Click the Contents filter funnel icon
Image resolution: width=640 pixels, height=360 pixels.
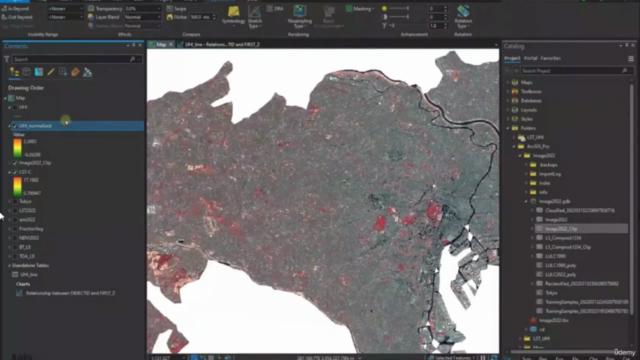tap(7, 60)
